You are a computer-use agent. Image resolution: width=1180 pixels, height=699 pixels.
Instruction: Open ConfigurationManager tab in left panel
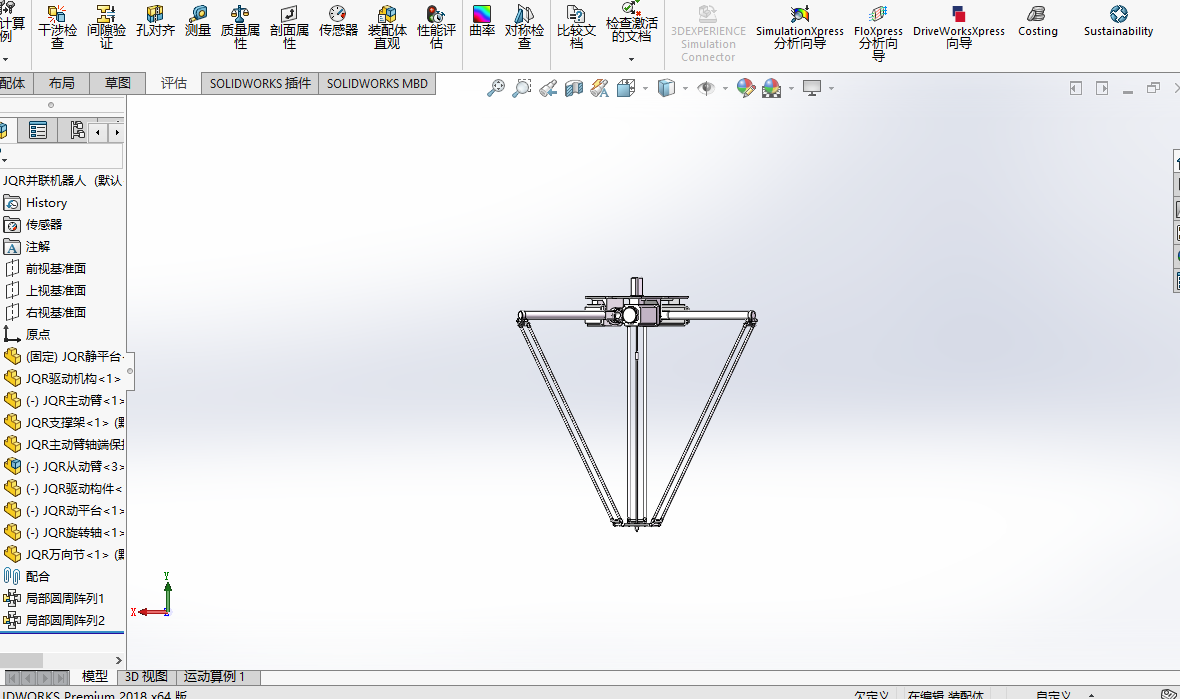tap(76, 131)
